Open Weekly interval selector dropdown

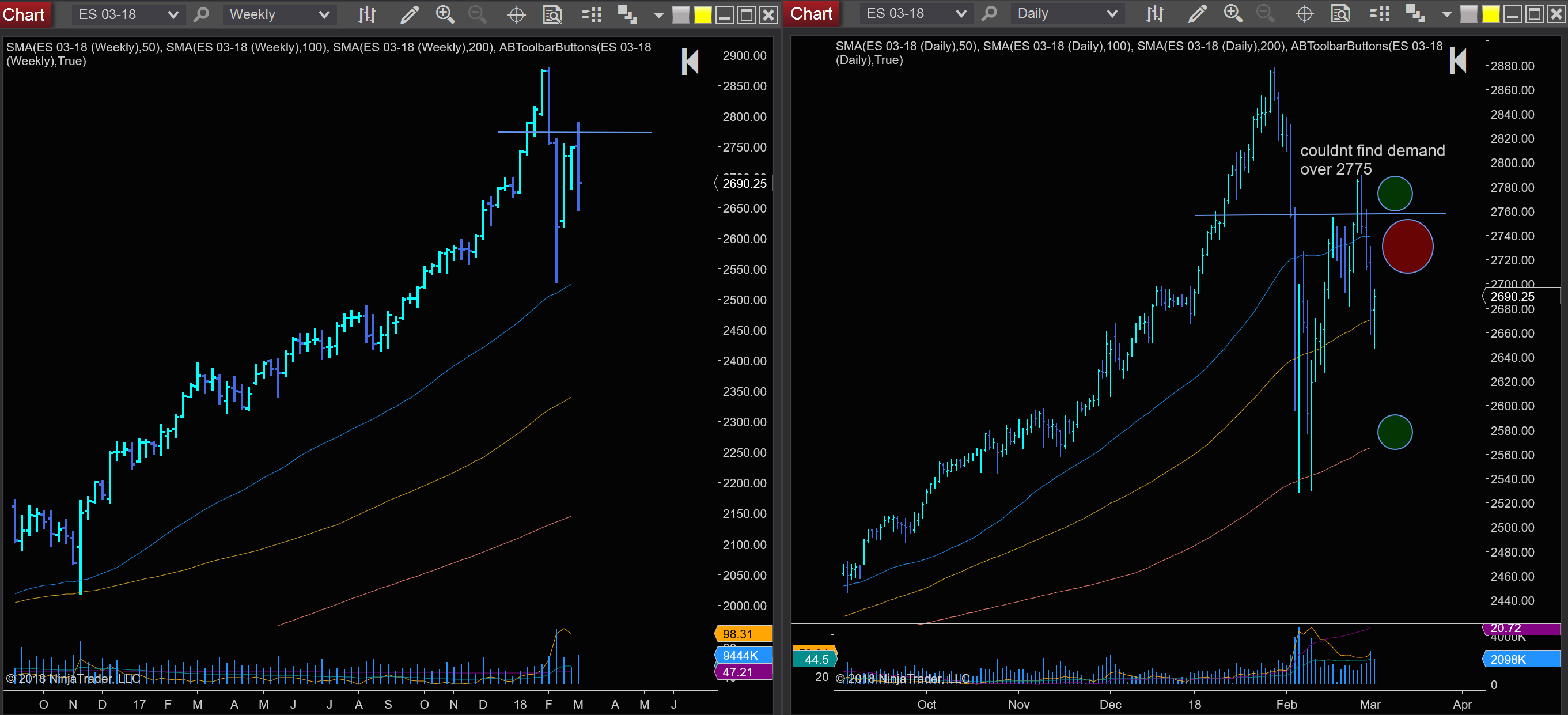point(279,14)
